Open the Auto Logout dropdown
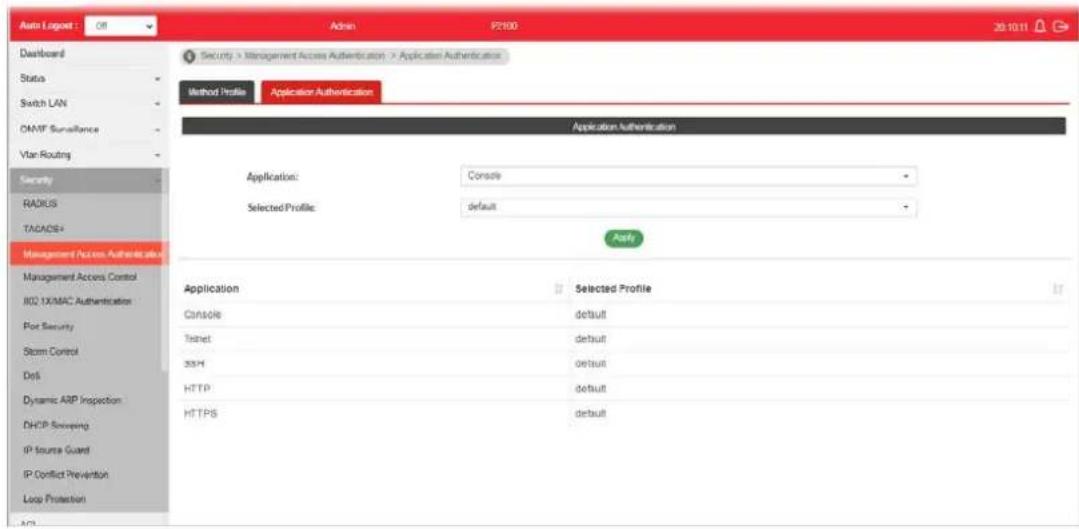The height and width of the screenshot is (529, 1079). tap(122, 26)
